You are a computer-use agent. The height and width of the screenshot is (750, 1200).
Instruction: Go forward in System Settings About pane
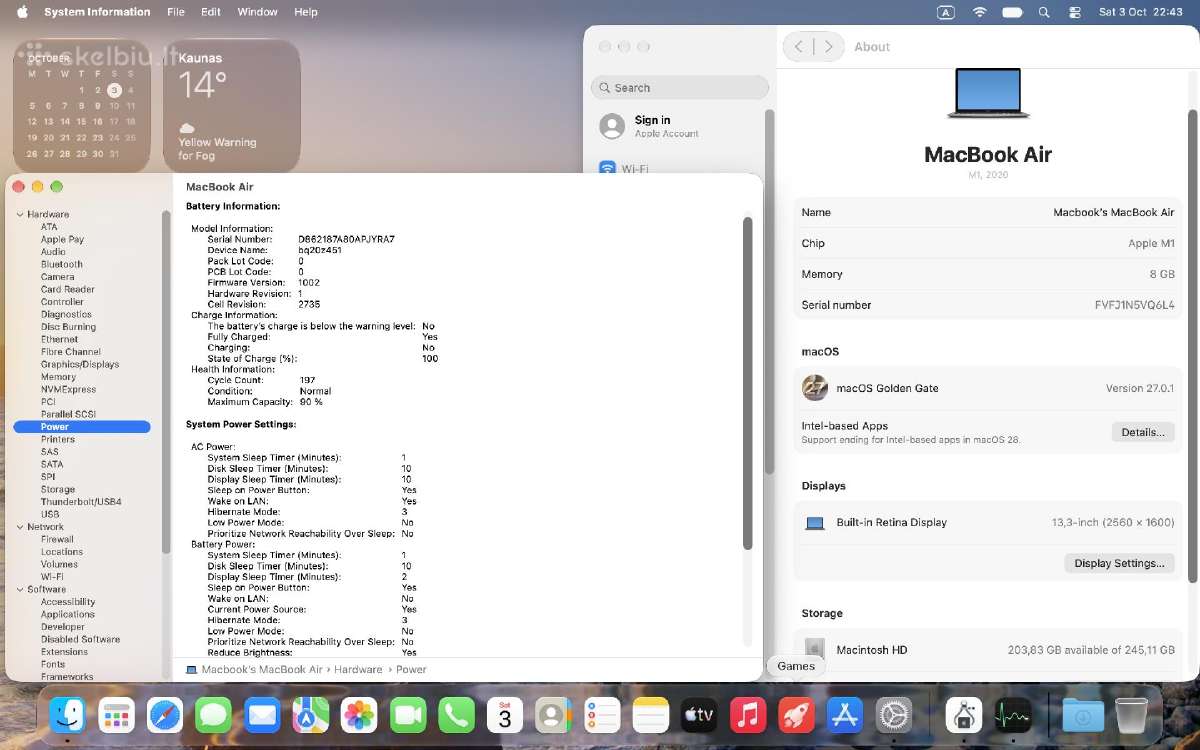tap(828, 47)
